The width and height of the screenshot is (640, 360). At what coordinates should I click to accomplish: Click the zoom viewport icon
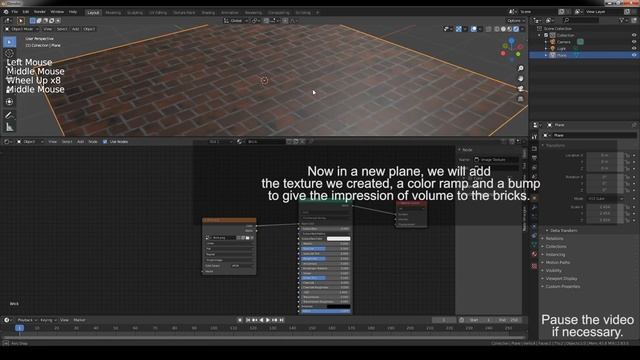pos(520,69)
